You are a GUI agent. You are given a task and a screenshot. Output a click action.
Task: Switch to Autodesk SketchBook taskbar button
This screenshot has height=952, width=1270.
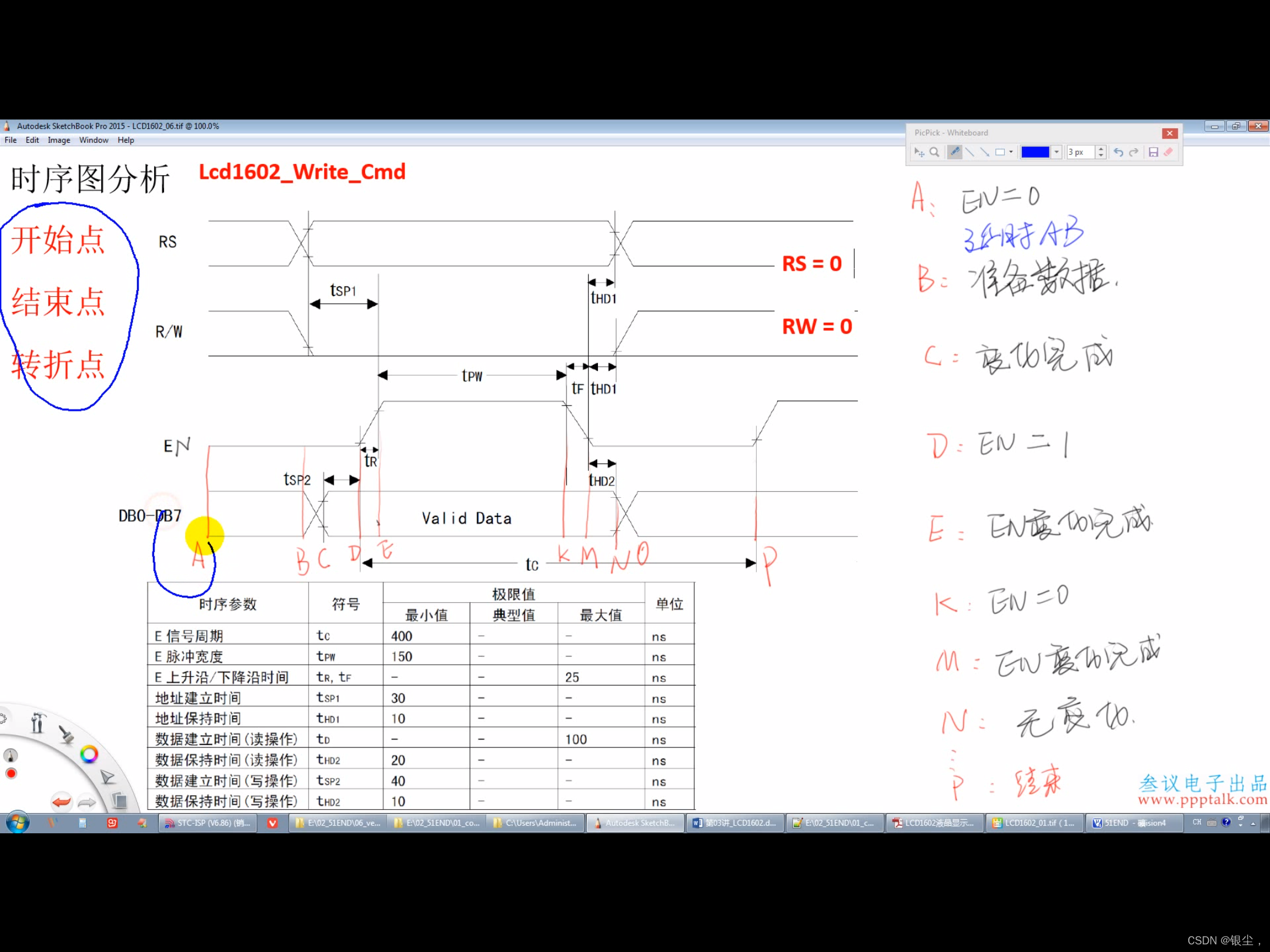635,823
